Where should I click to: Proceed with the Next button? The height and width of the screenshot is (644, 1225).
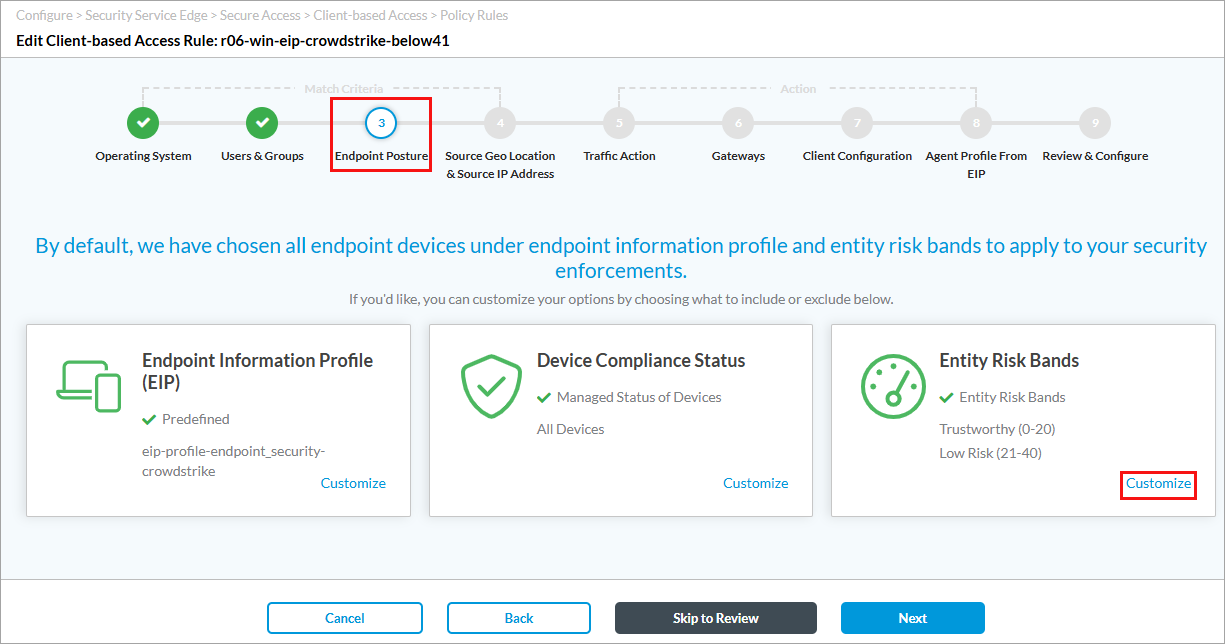pyautogui.click(x=912, y=618)
